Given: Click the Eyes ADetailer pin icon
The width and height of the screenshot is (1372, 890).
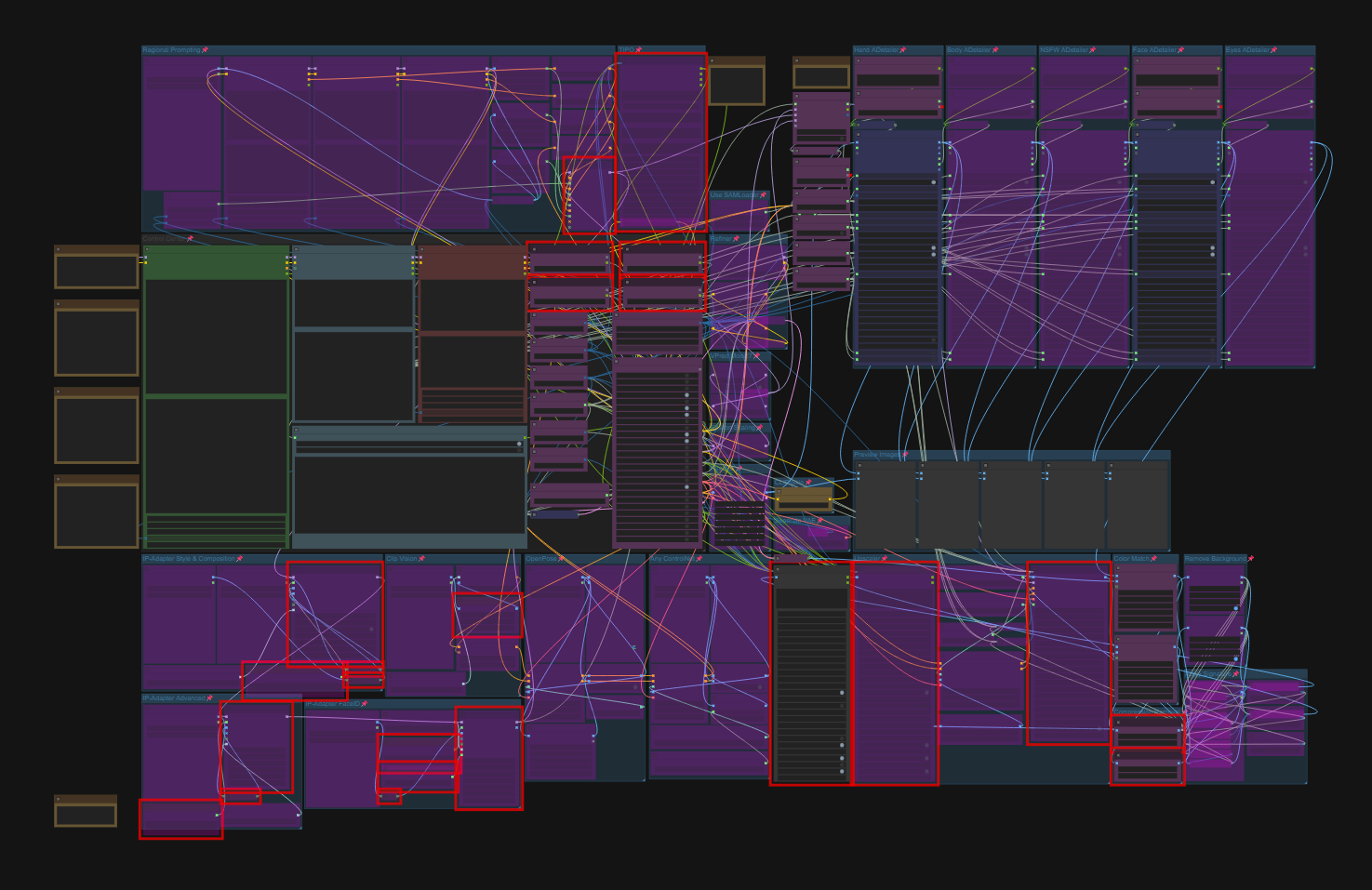Looking at the screenshot, I should [1274, 50].
